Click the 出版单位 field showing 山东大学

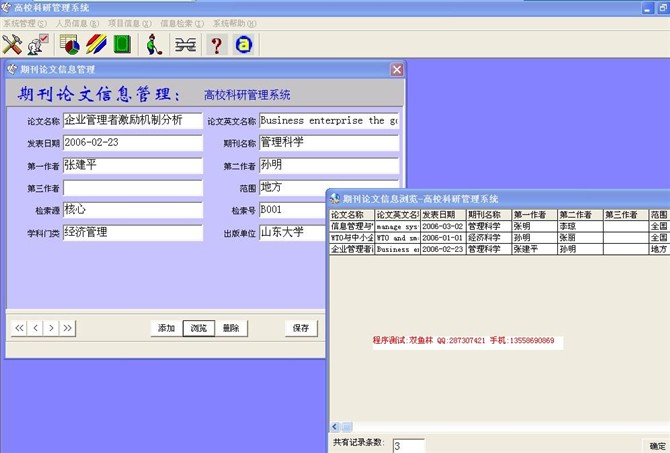(x=293, y=233)
